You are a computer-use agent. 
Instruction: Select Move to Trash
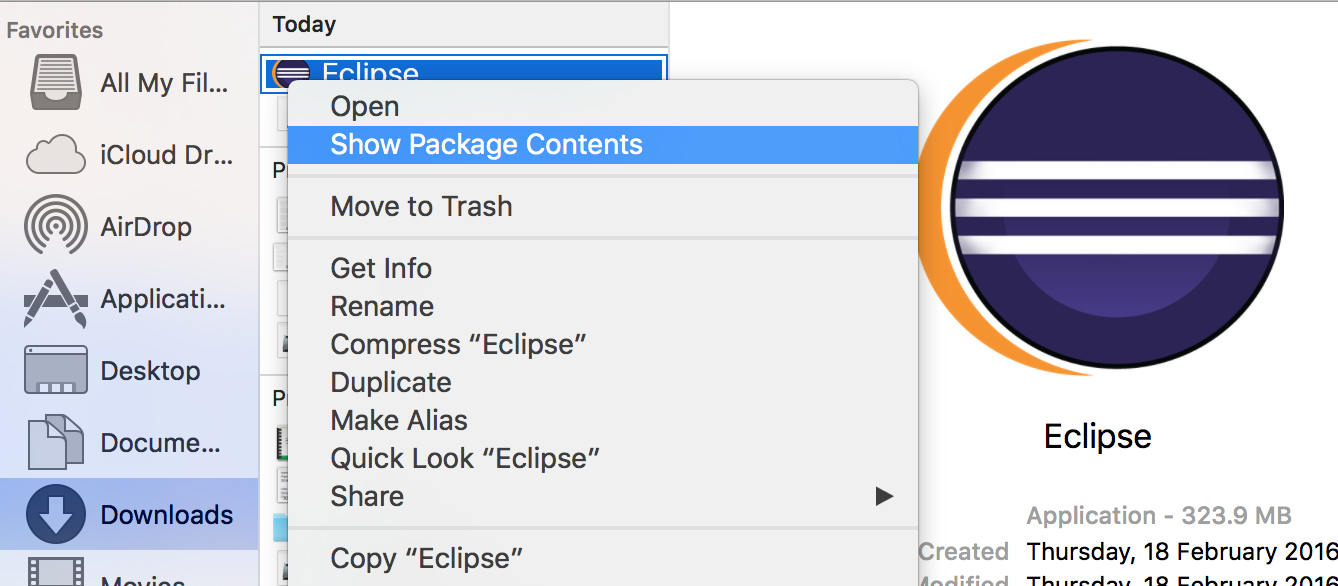[421, 207]
